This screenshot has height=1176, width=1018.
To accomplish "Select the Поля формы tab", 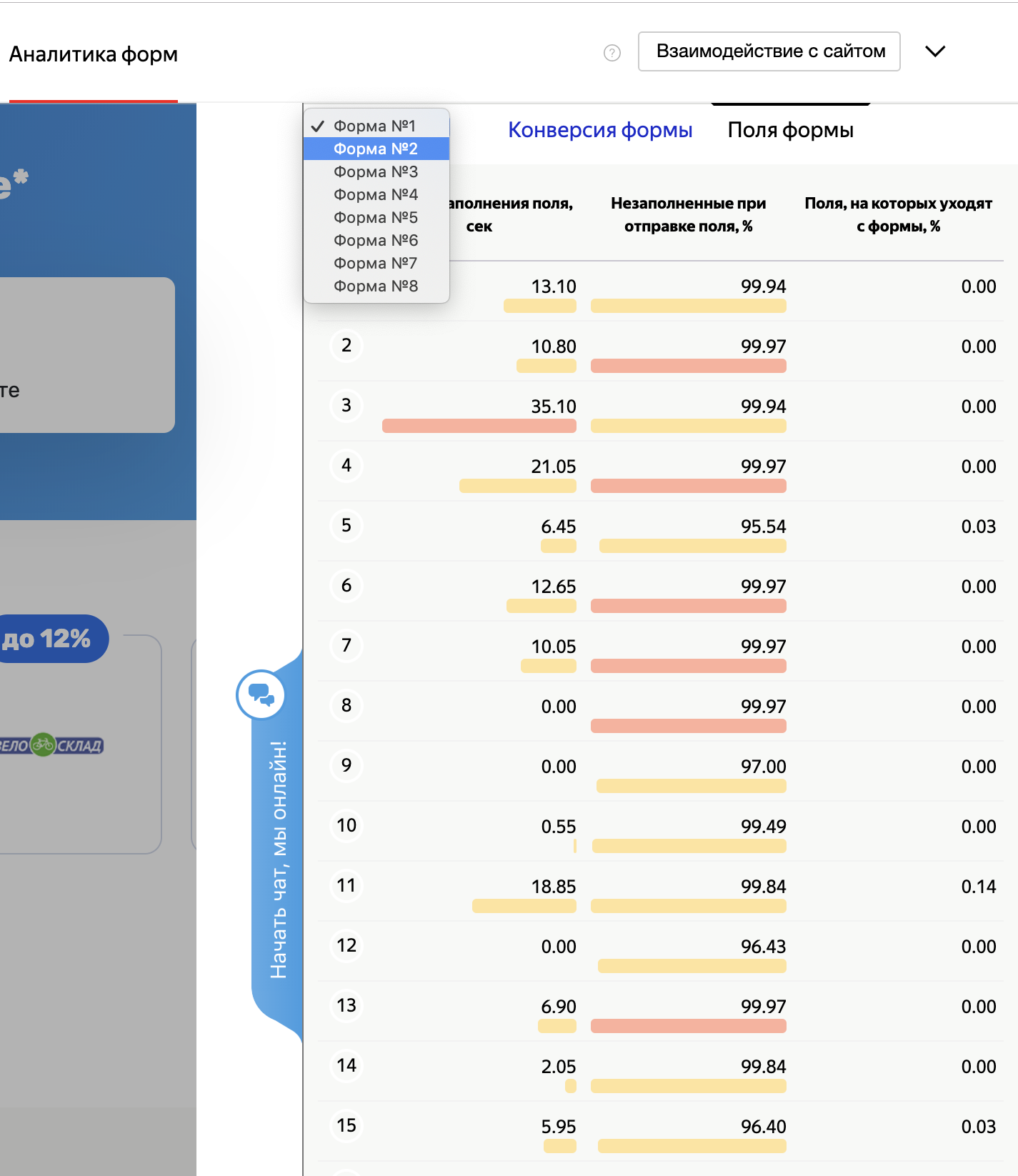I will tap(791, 130).
